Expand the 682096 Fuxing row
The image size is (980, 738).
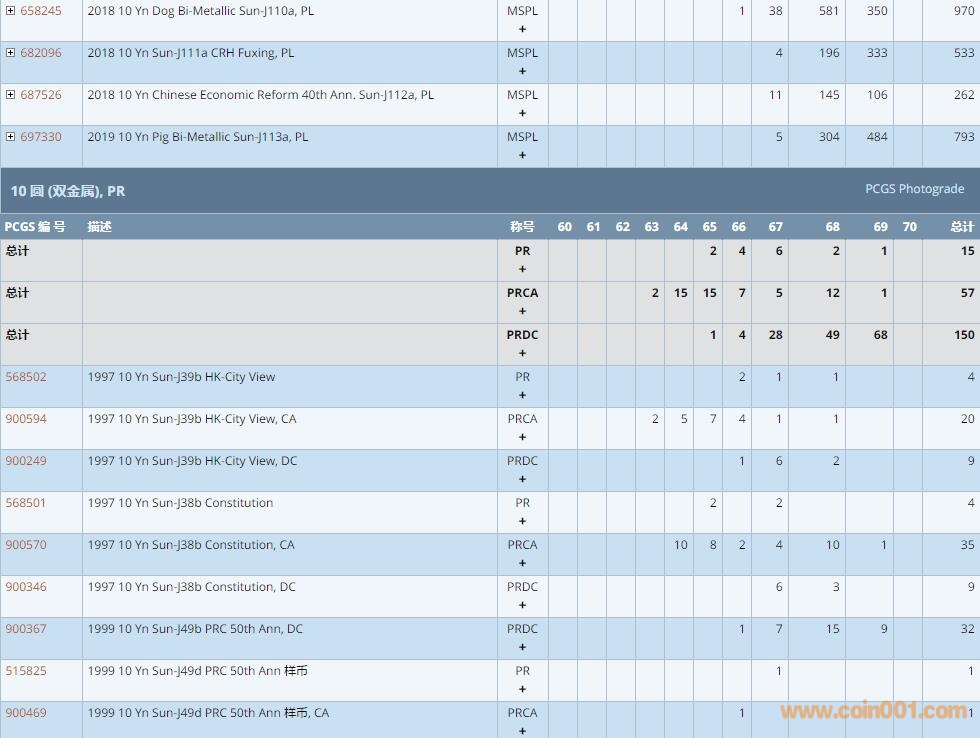(10, 53)
